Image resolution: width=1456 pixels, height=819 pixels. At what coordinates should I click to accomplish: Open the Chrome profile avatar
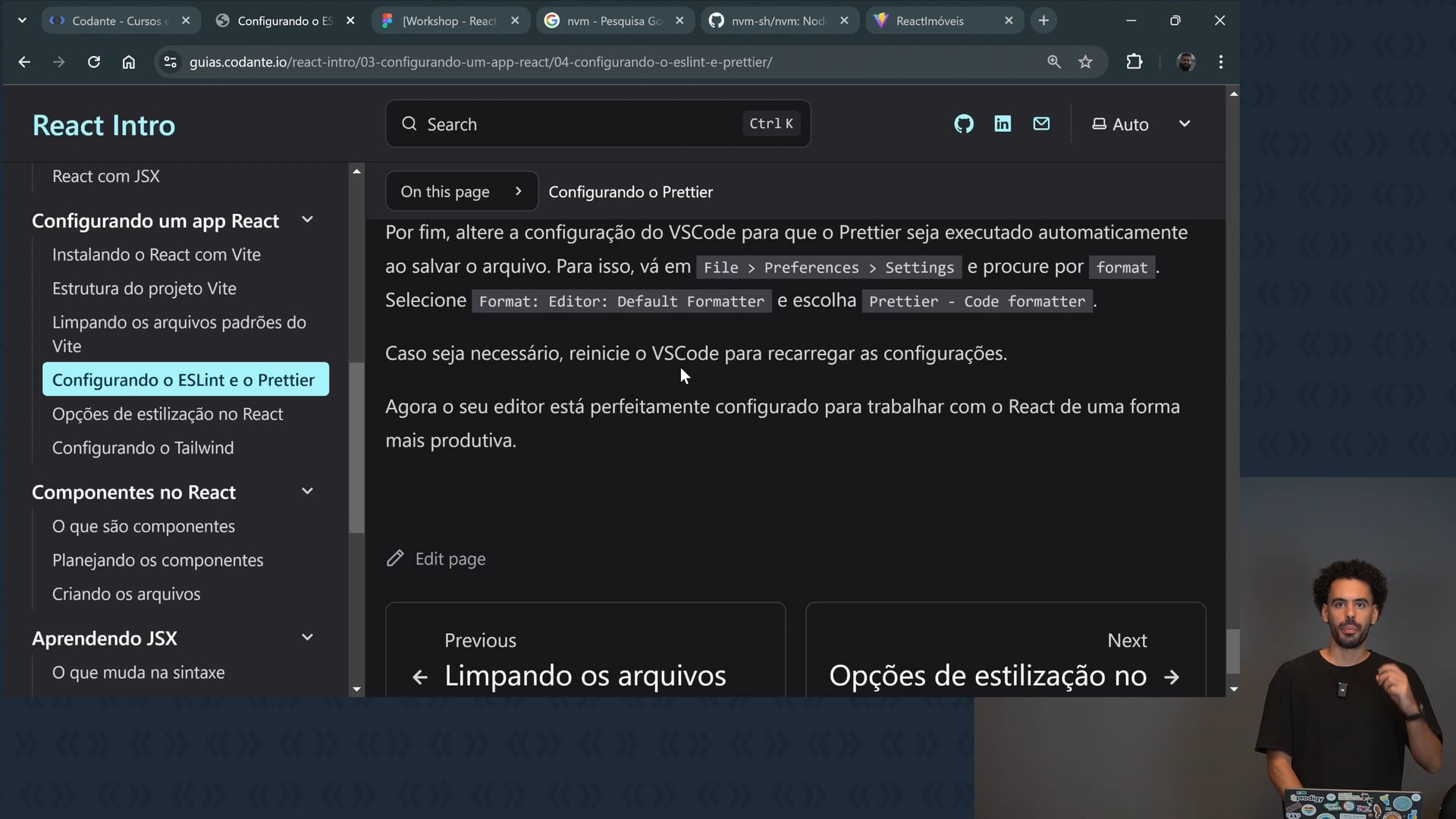(1186, 62)
